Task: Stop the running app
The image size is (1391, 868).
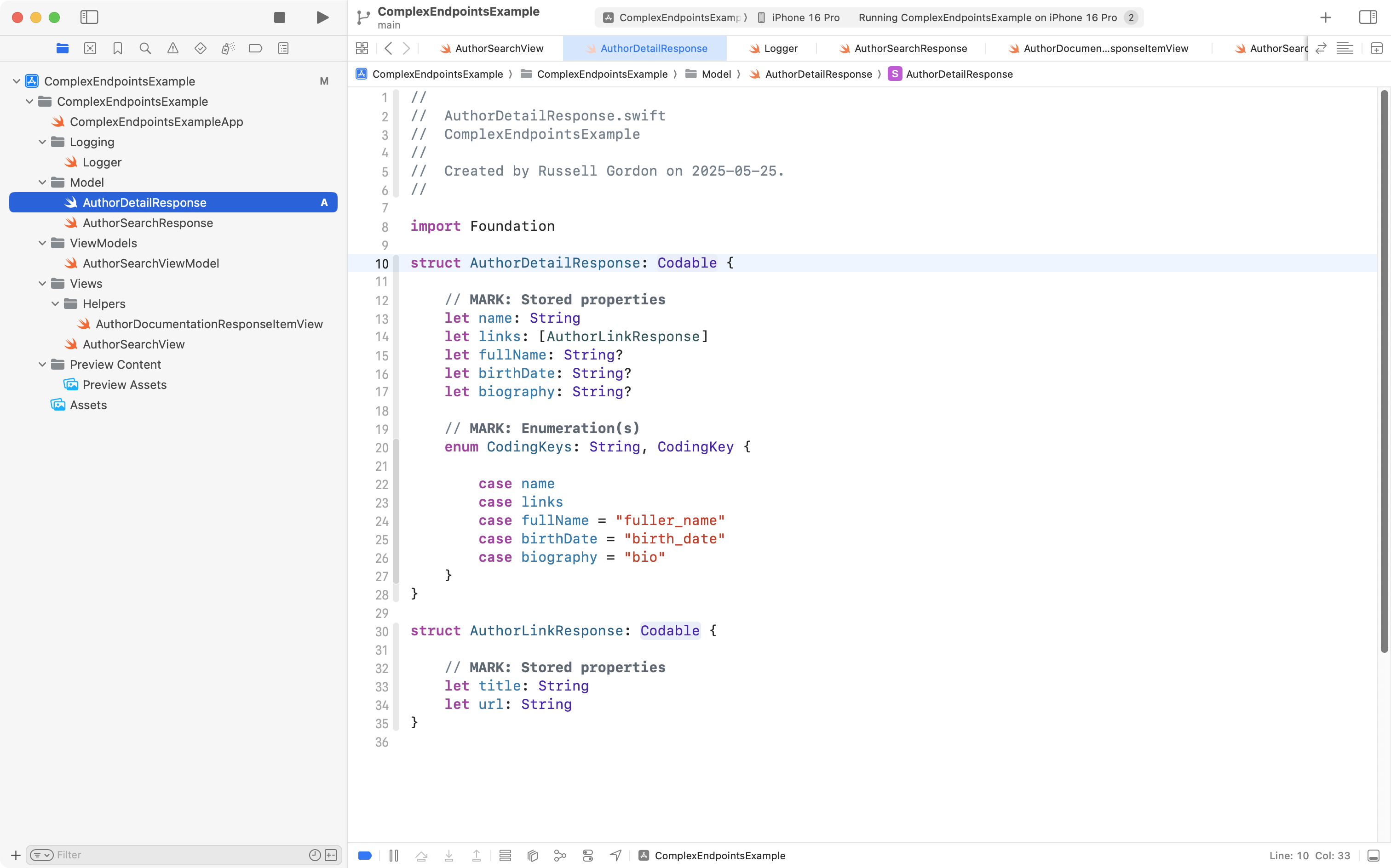Action: click(x=280, y=17)
